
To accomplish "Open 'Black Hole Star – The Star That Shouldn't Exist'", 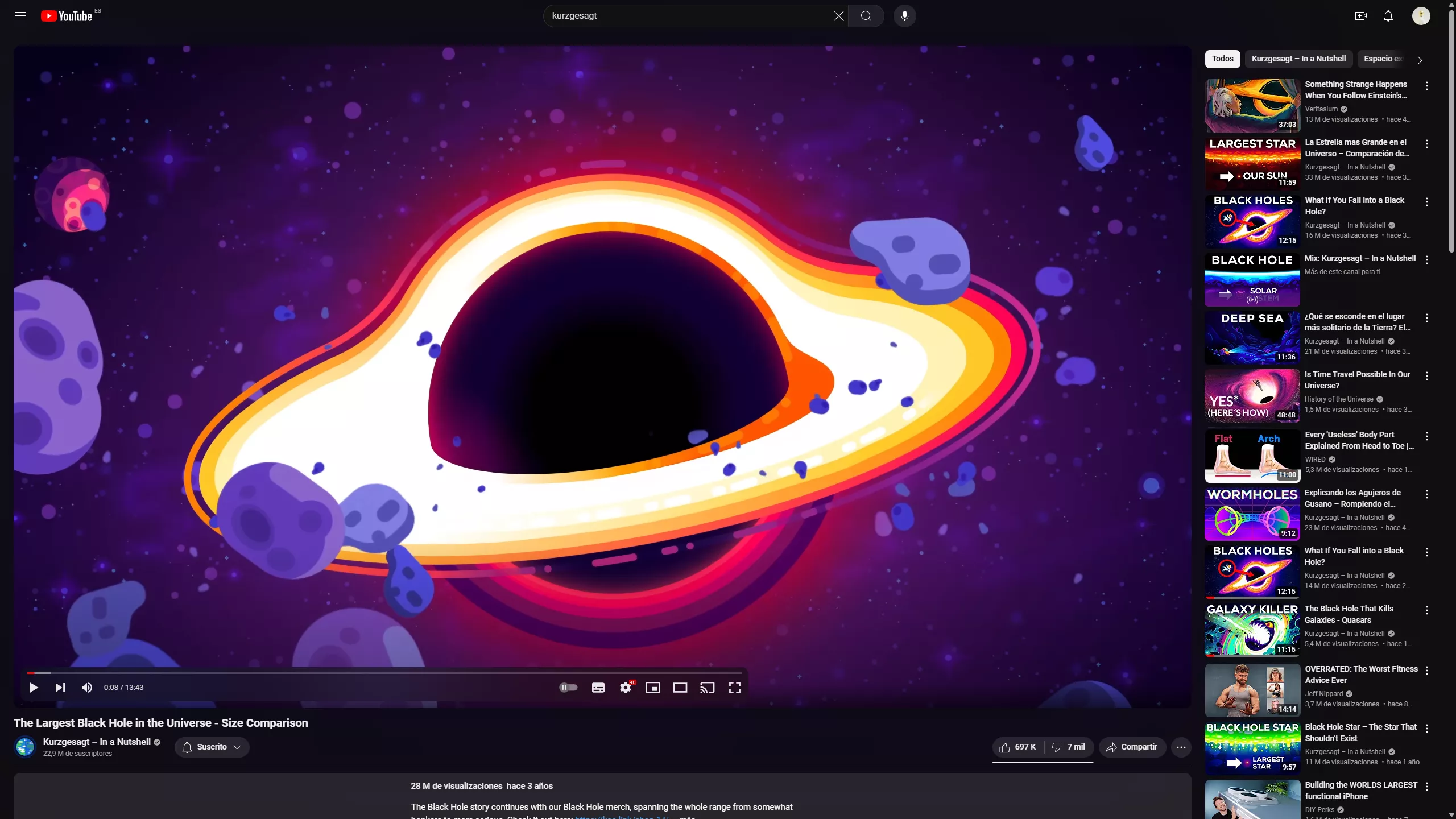I will pyautogui.click(x=1360, y=733).
